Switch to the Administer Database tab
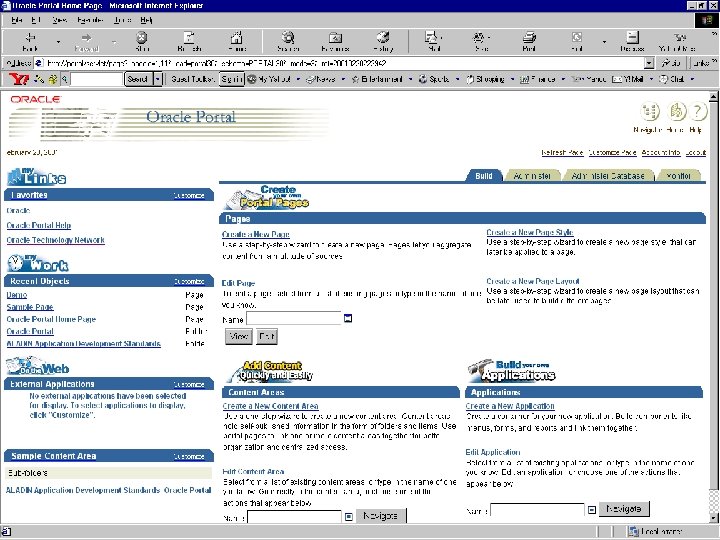The image size is (720, 540). click(608, 176)
